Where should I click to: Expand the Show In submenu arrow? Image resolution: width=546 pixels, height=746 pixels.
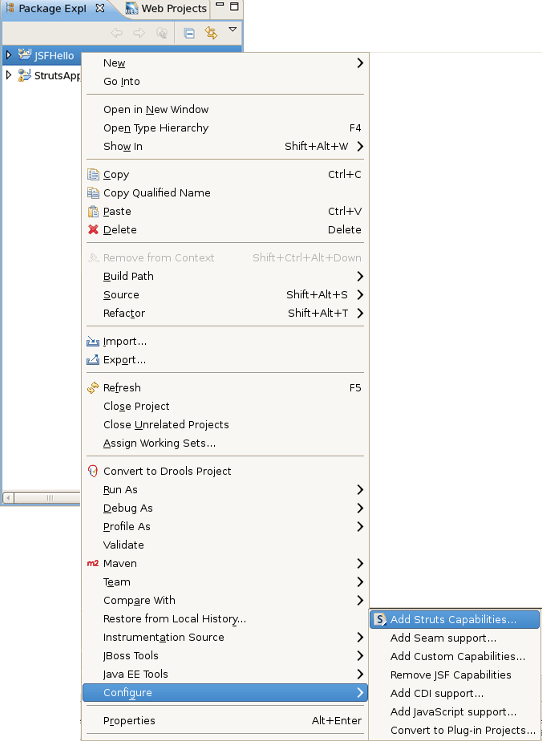(x=360, y=146)
